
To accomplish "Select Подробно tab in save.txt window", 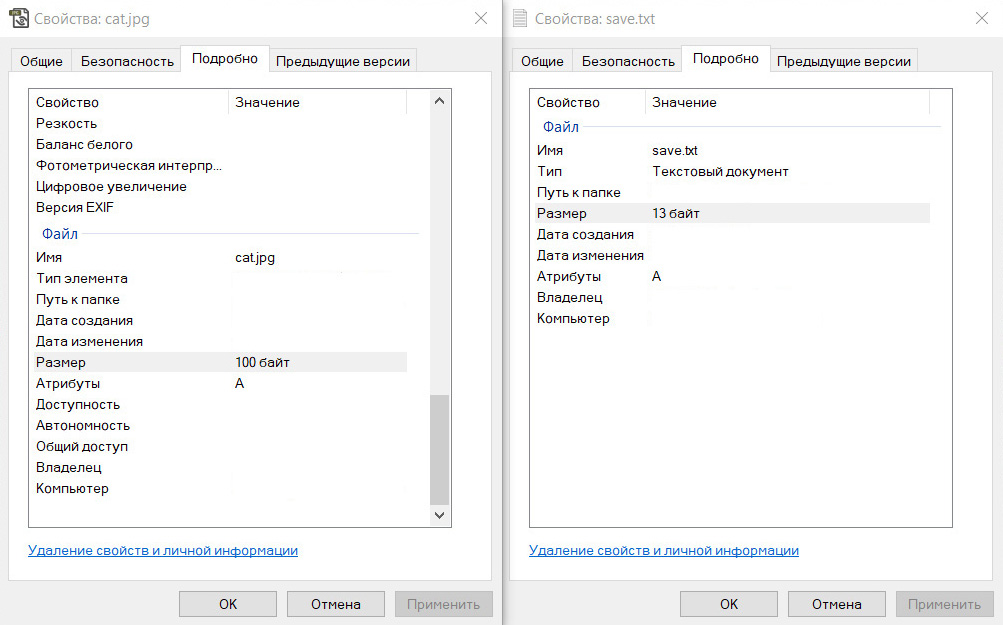I will pos(726,59).
